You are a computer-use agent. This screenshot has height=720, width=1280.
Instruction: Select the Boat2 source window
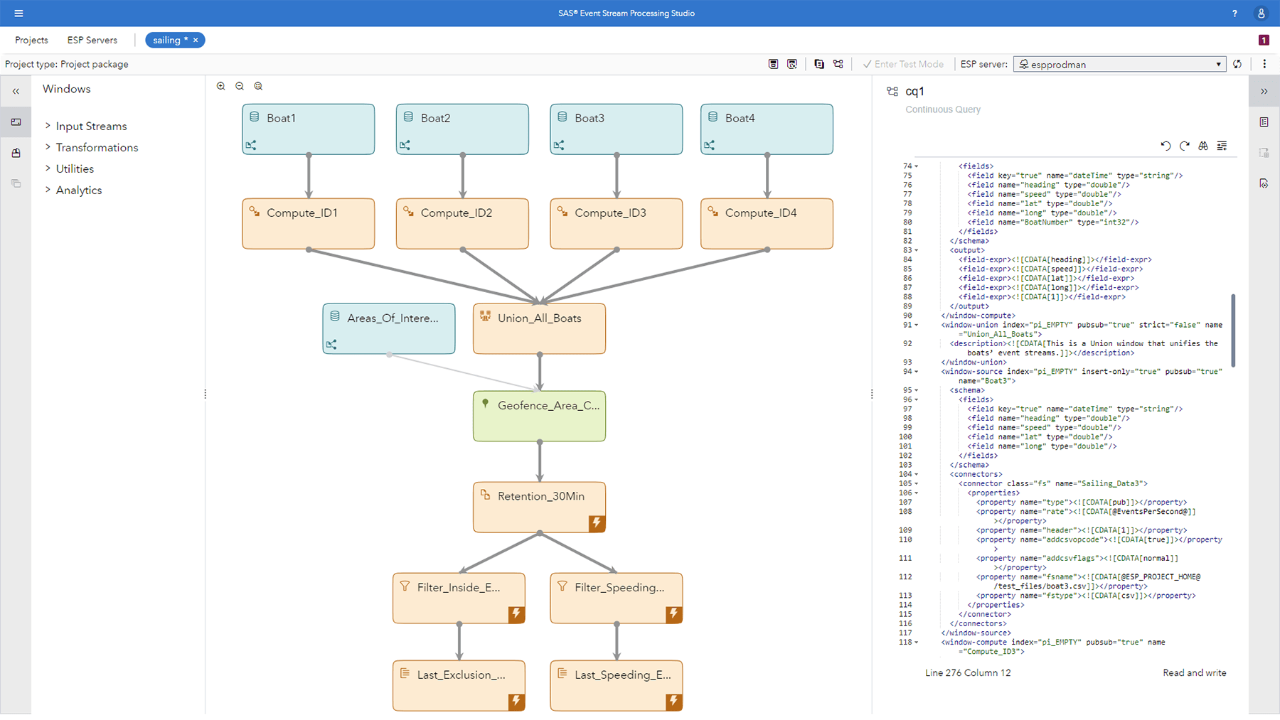tap(462, 129)
